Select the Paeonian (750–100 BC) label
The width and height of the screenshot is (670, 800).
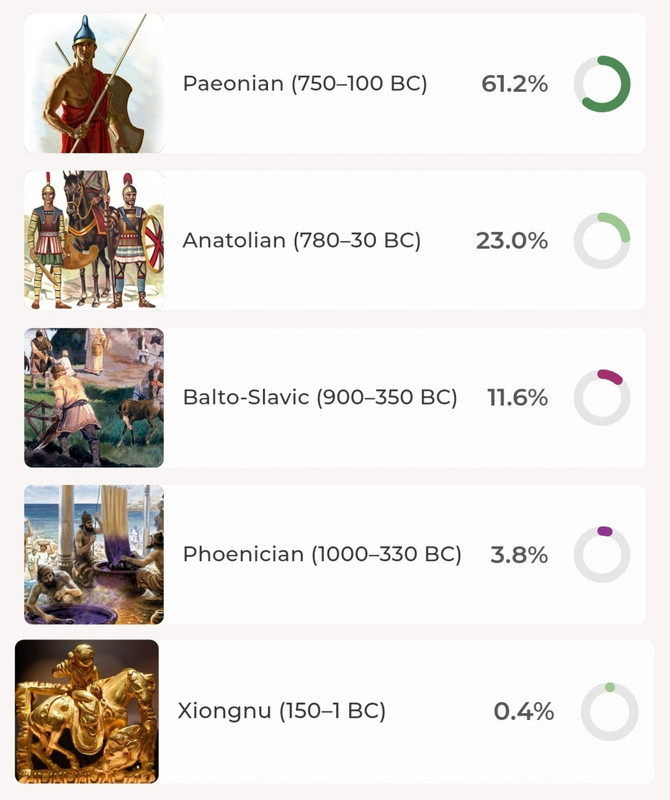(305, 84)
